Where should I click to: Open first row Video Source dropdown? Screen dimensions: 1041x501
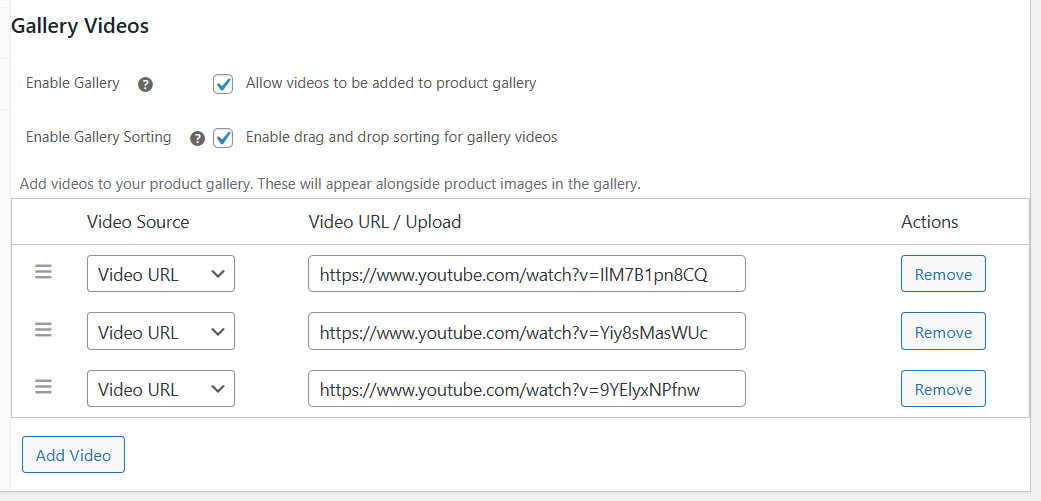(x=161, y=274)
